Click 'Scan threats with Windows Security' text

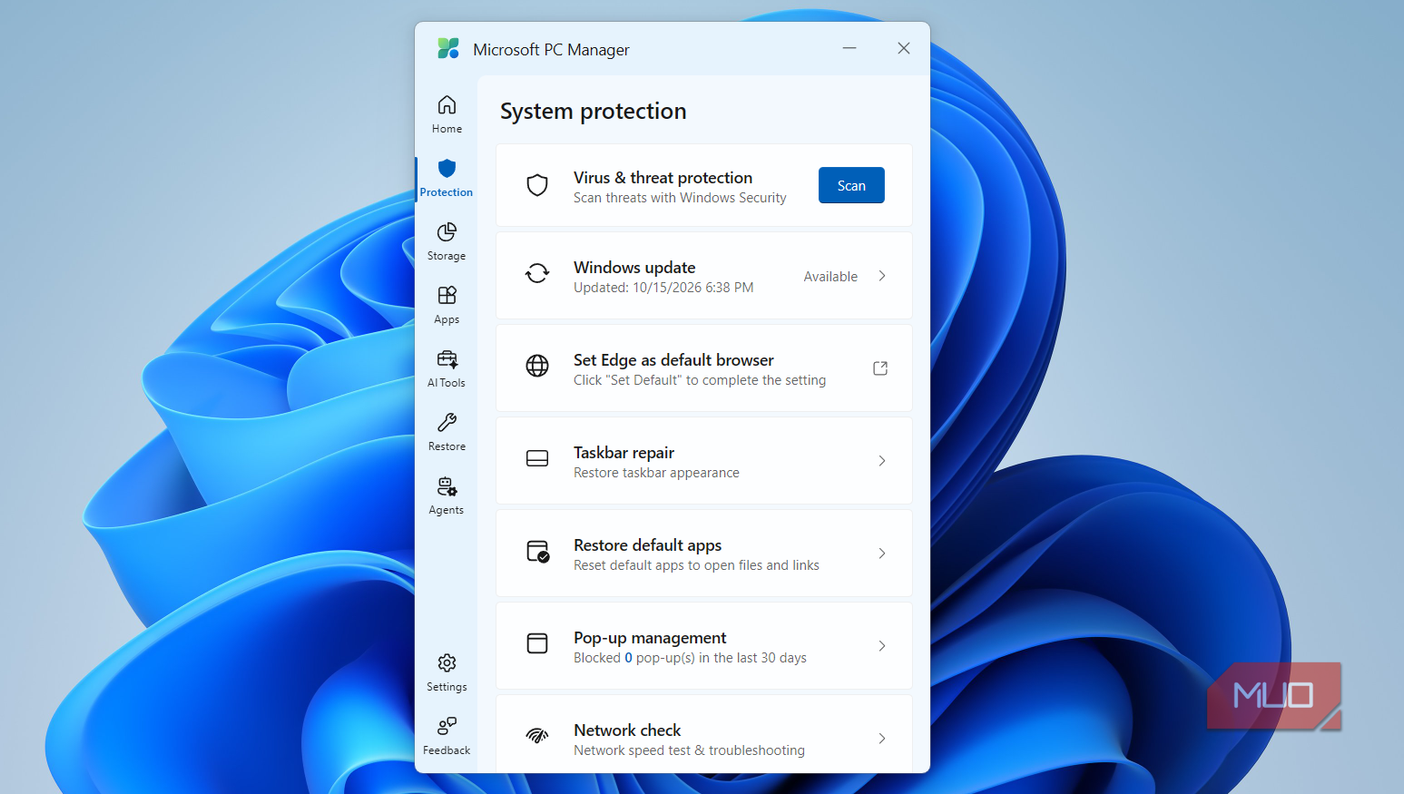[x=680, y=198]
